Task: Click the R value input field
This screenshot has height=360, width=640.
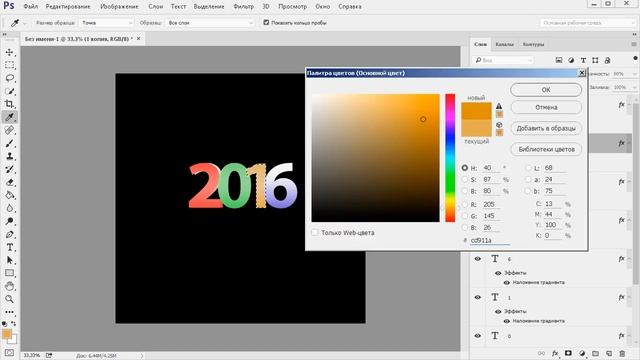Action: tap(491, 204)
